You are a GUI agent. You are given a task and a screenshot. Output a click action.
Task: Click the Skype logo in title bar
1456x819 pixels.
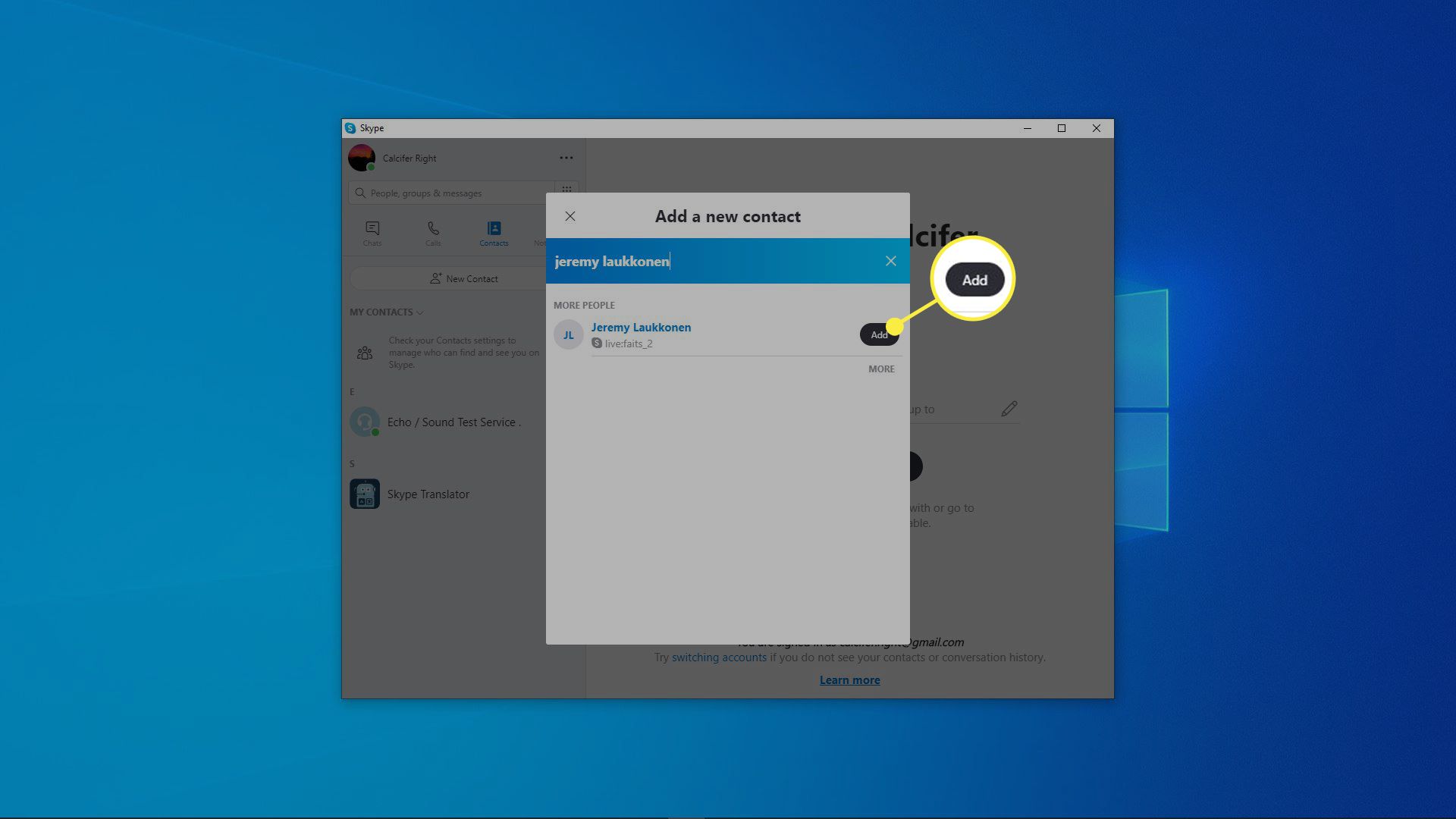pyautogui.click(x=350, y=128)
